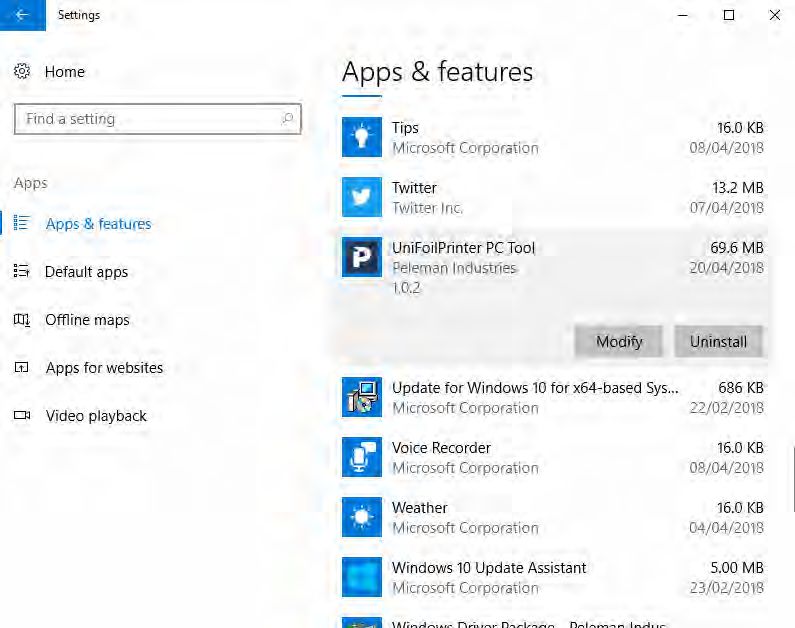Click the 5.00 MB size value

737,568
